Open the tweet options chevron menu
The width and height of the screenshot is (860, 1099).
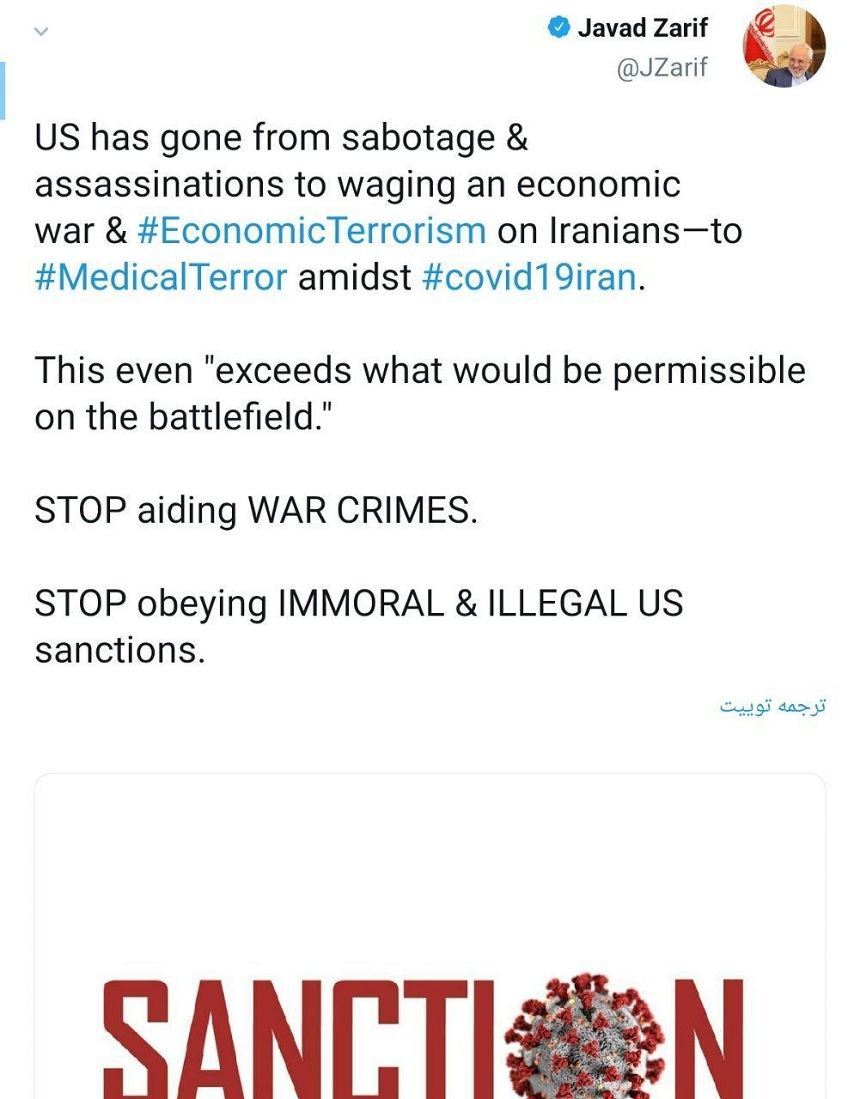[x=40, y=32]
